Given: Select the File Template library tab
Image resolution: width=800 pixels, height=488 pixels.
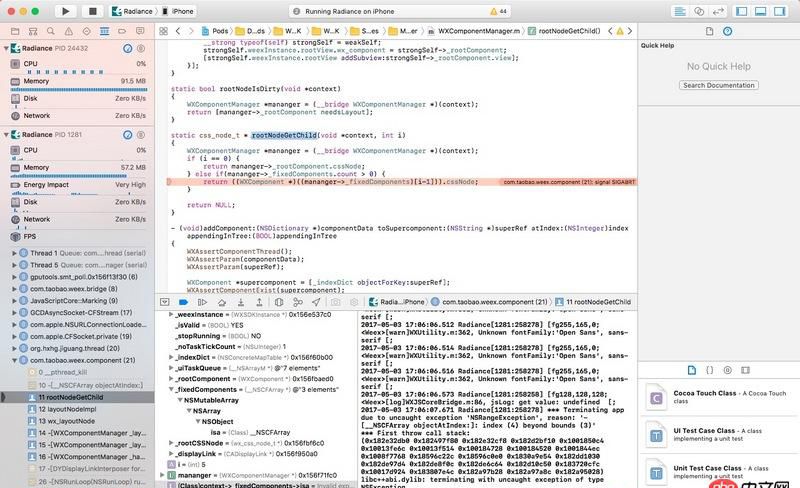Looking at the screenshot, I should (692, 370).
